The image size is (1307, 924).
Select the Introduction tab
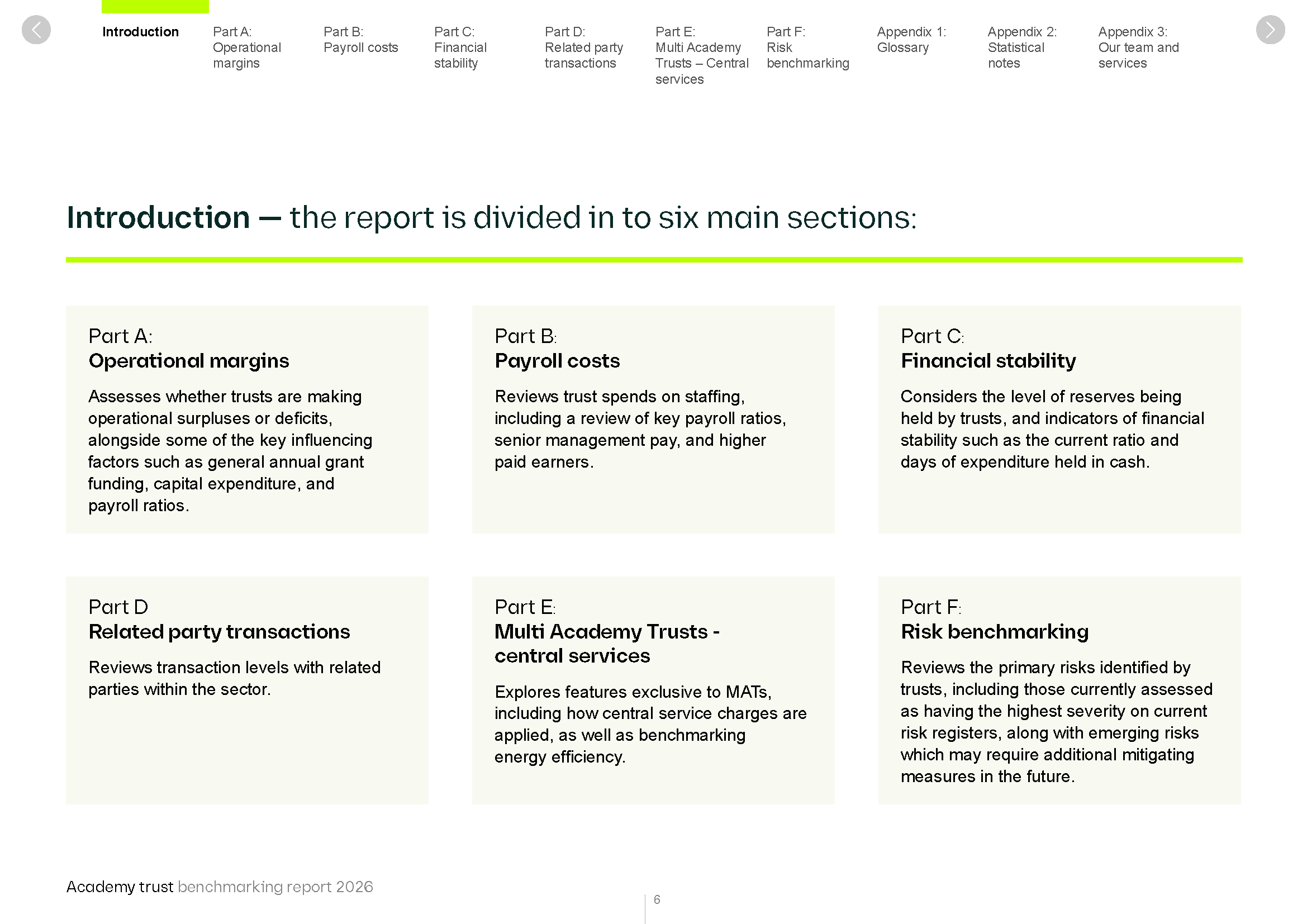[140, 32]
